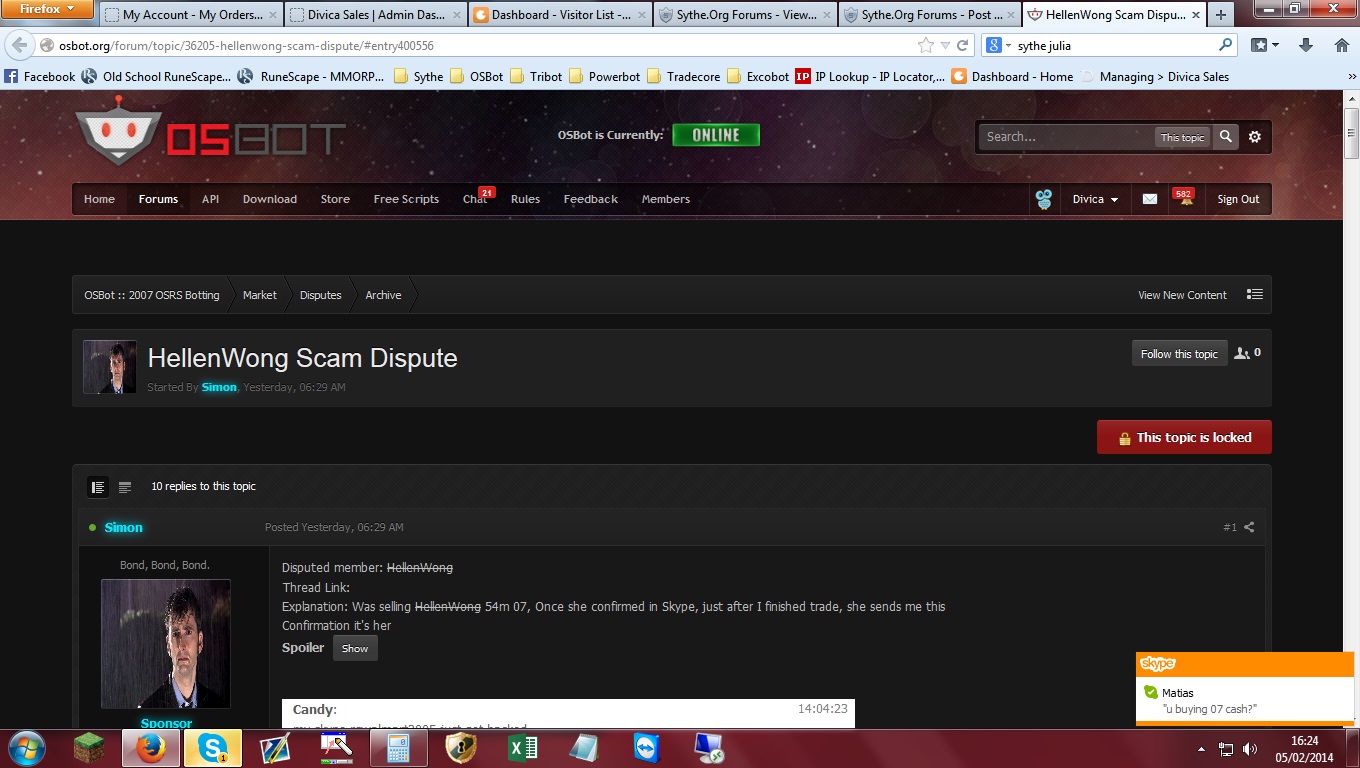Go to the Market breadcrumb
Image resolution: width=1360 pixels, height=768 pixels.
(260, 295)
